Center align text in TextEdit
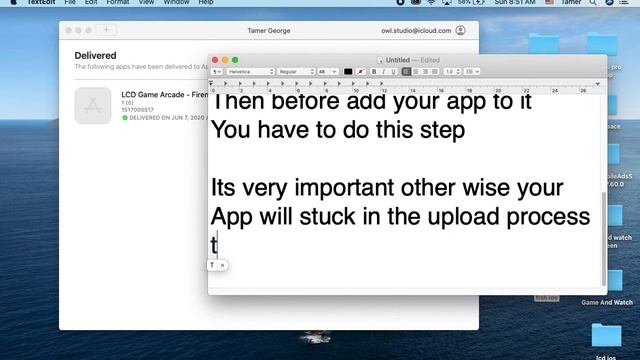 point(416,72)
